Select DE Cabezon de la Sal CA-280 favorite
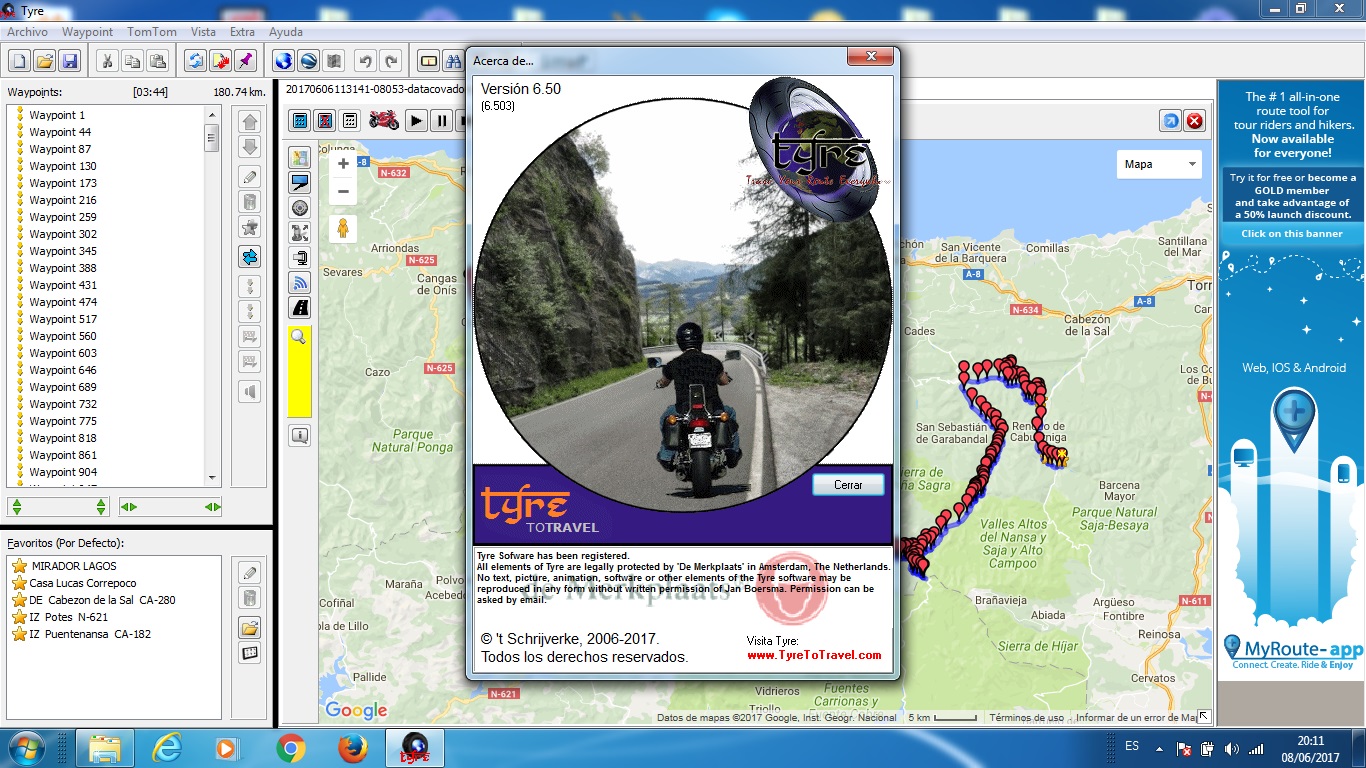 [x=102, y=600]
